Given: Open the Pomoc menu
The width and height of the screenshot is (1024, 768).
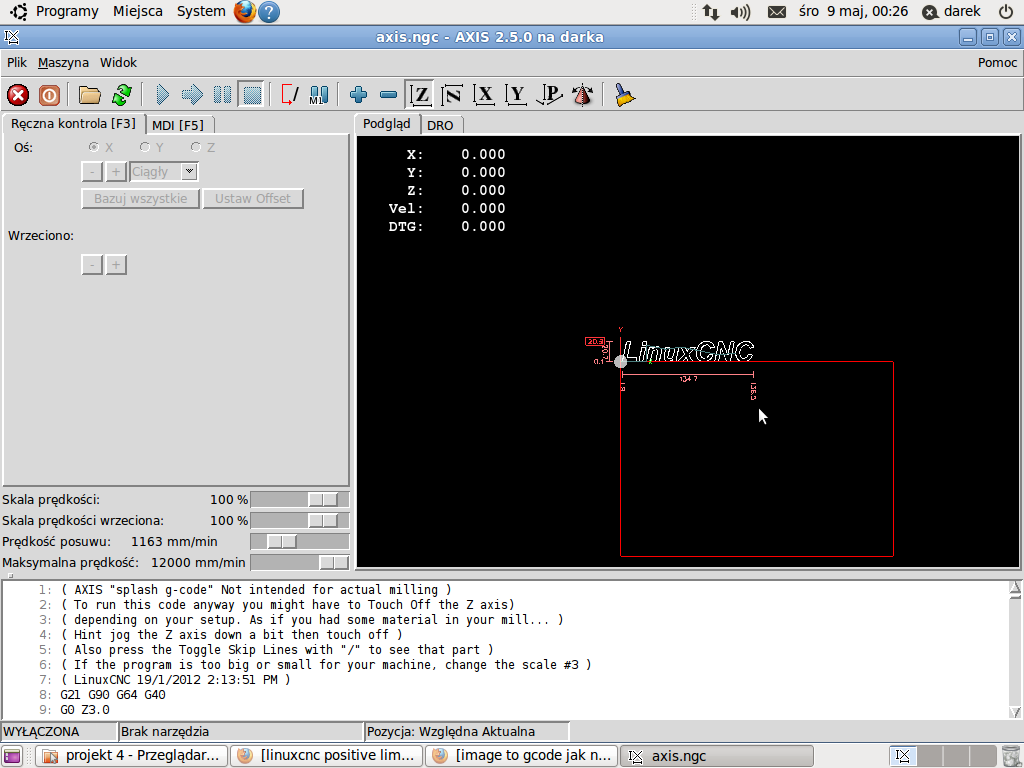Looking at the screenshot, I should tap(997, 63).
